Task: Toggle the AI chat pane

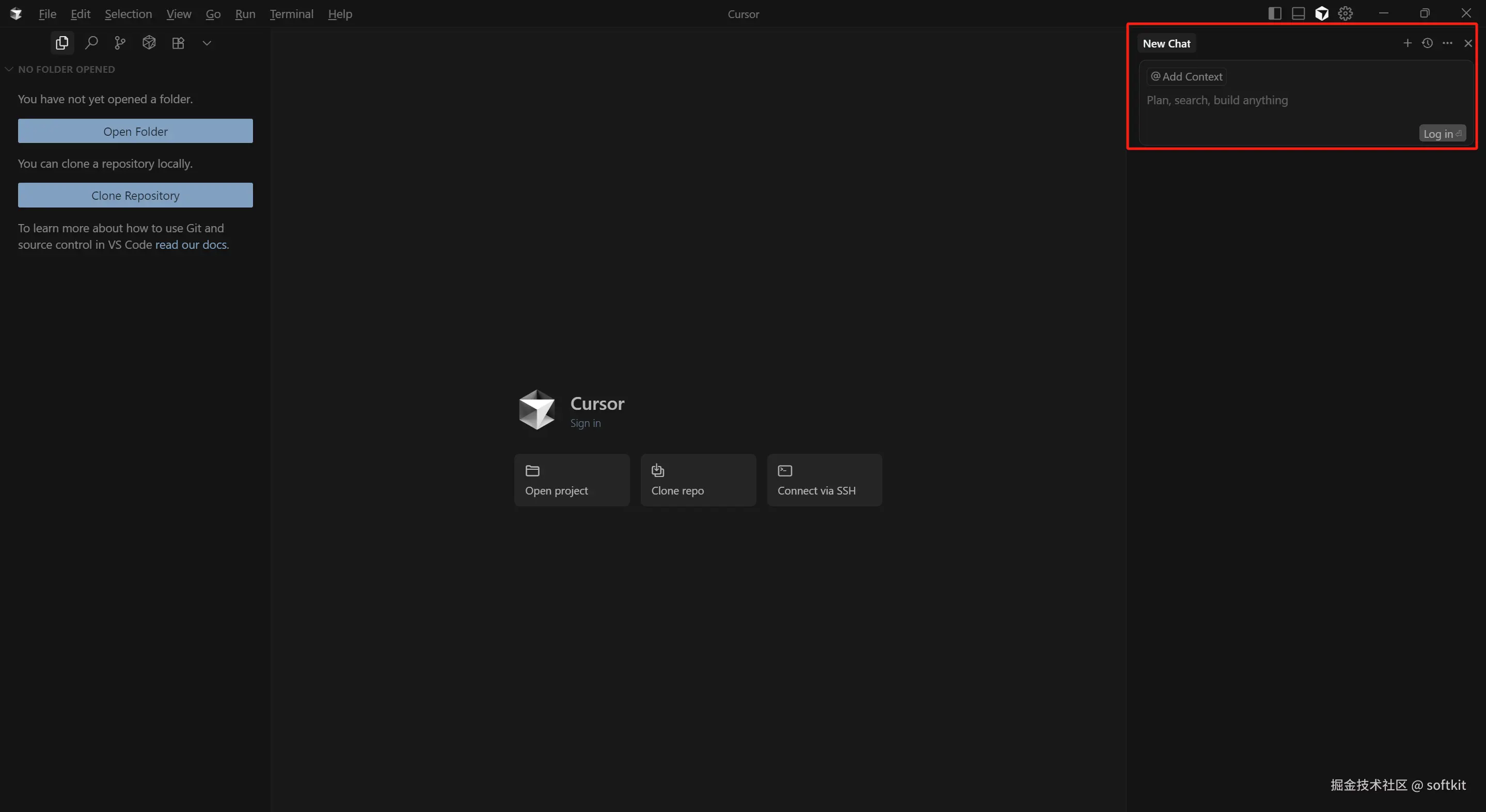Action: click(1322, 14)
